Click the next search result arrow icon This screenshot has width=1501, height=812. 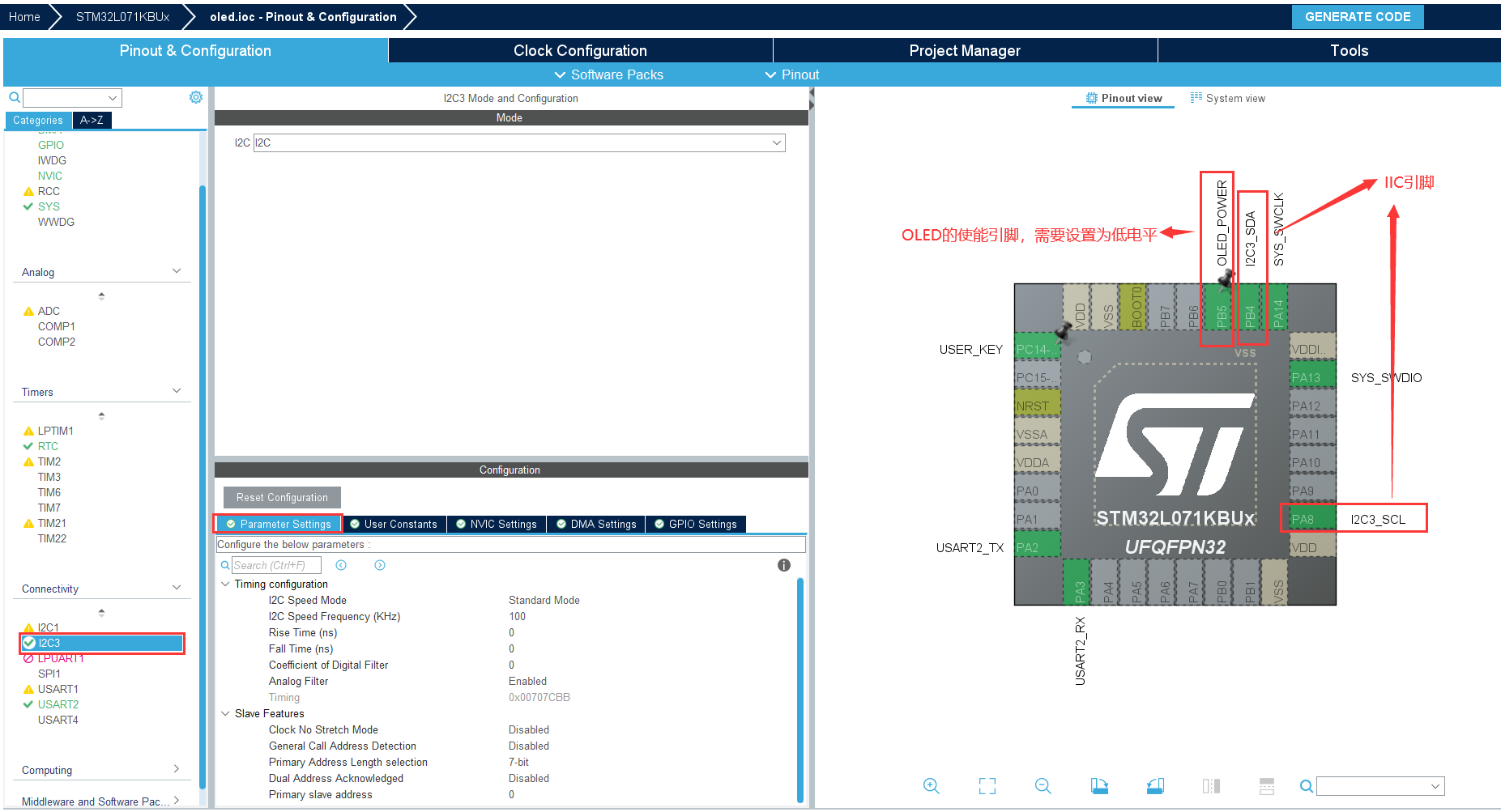pos(380,565)
